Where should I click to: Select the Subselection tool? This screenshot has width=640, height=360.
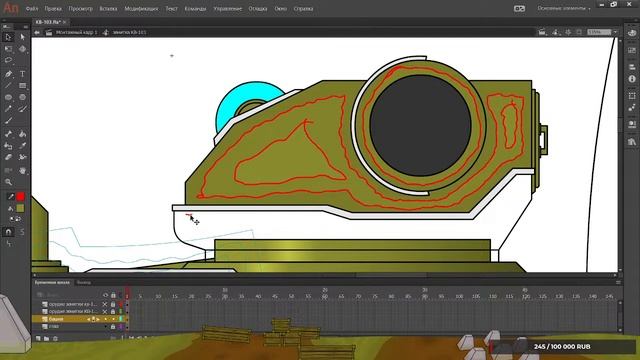(x=22, y=37)
